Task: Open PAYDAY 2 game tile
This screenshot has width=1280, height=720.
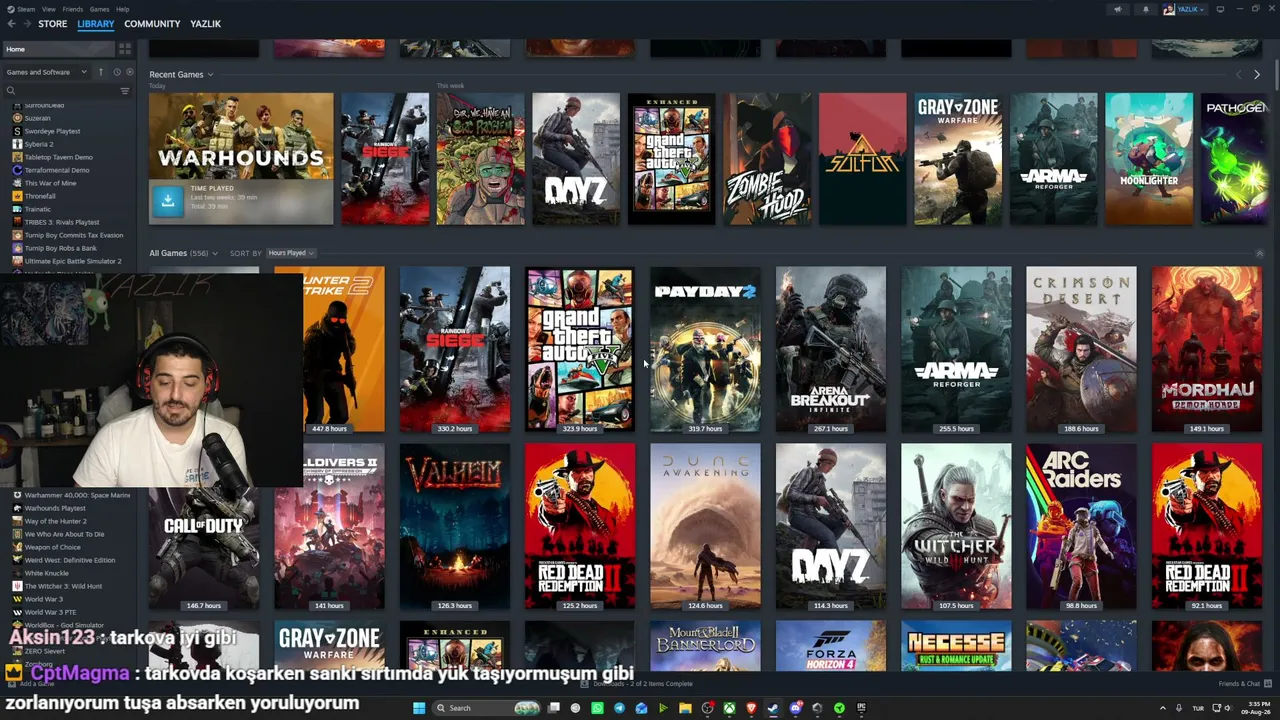Action: tap(705, 350)
